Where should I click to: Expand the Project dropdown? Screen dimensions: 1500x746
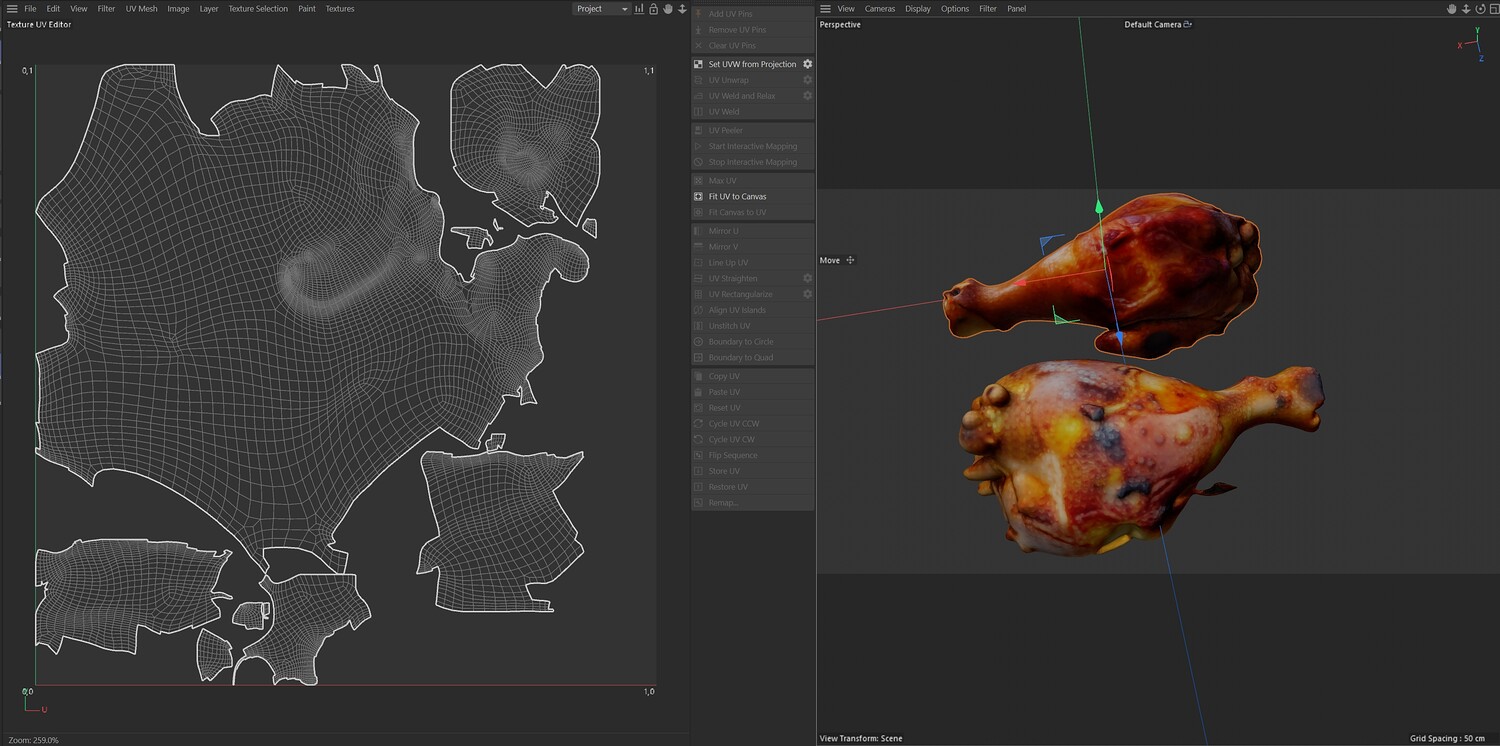[602, 9]
